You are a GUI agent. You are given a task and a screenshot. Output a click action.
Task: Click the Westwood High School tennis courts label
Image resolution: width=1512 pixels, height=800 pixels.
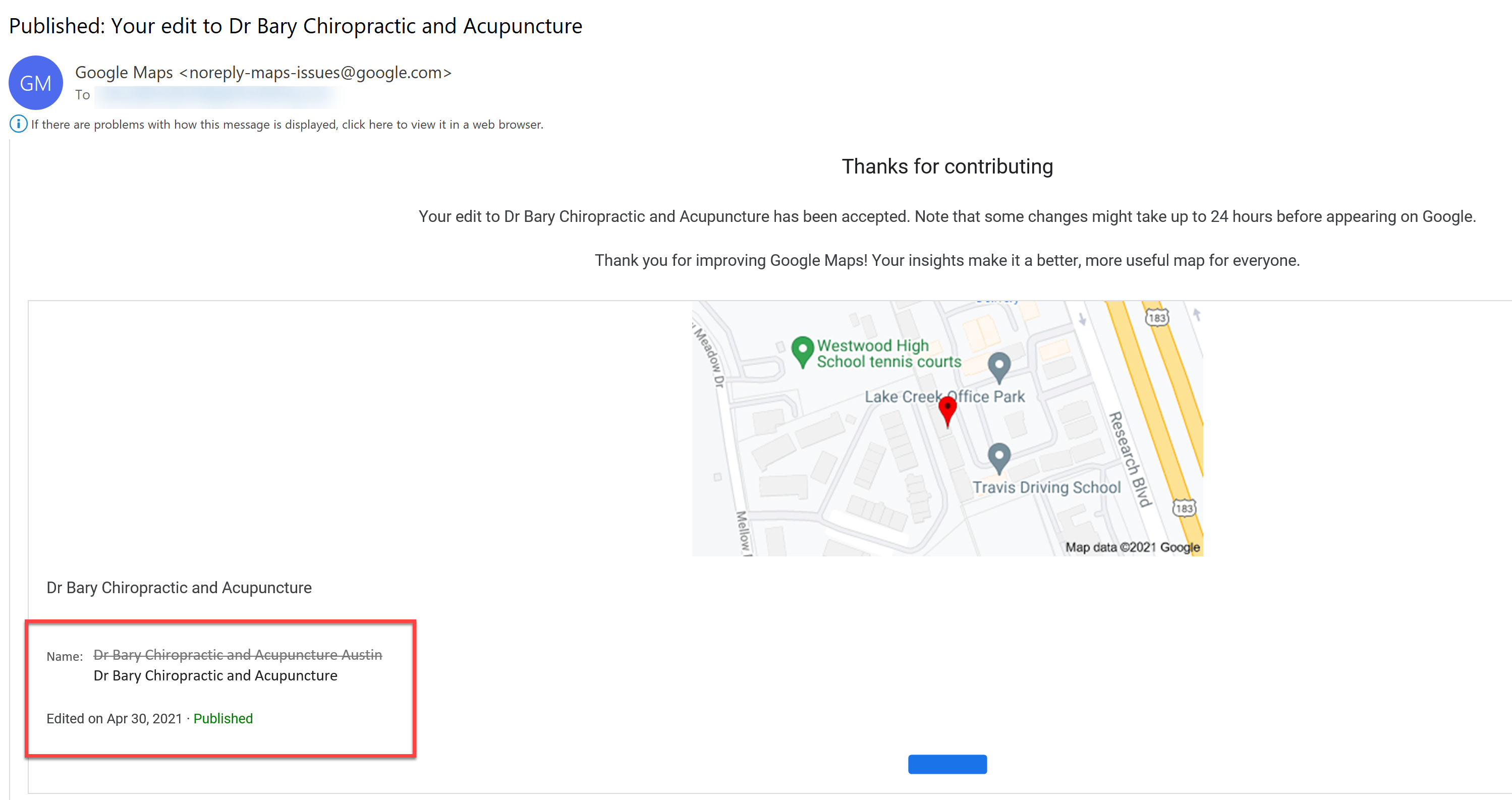click(888, 353)
